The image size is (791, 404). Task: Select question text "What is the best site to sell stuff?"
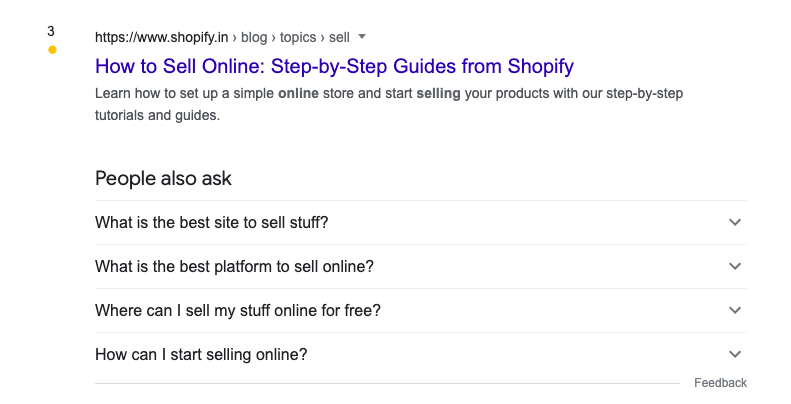[x=211, y=222]
